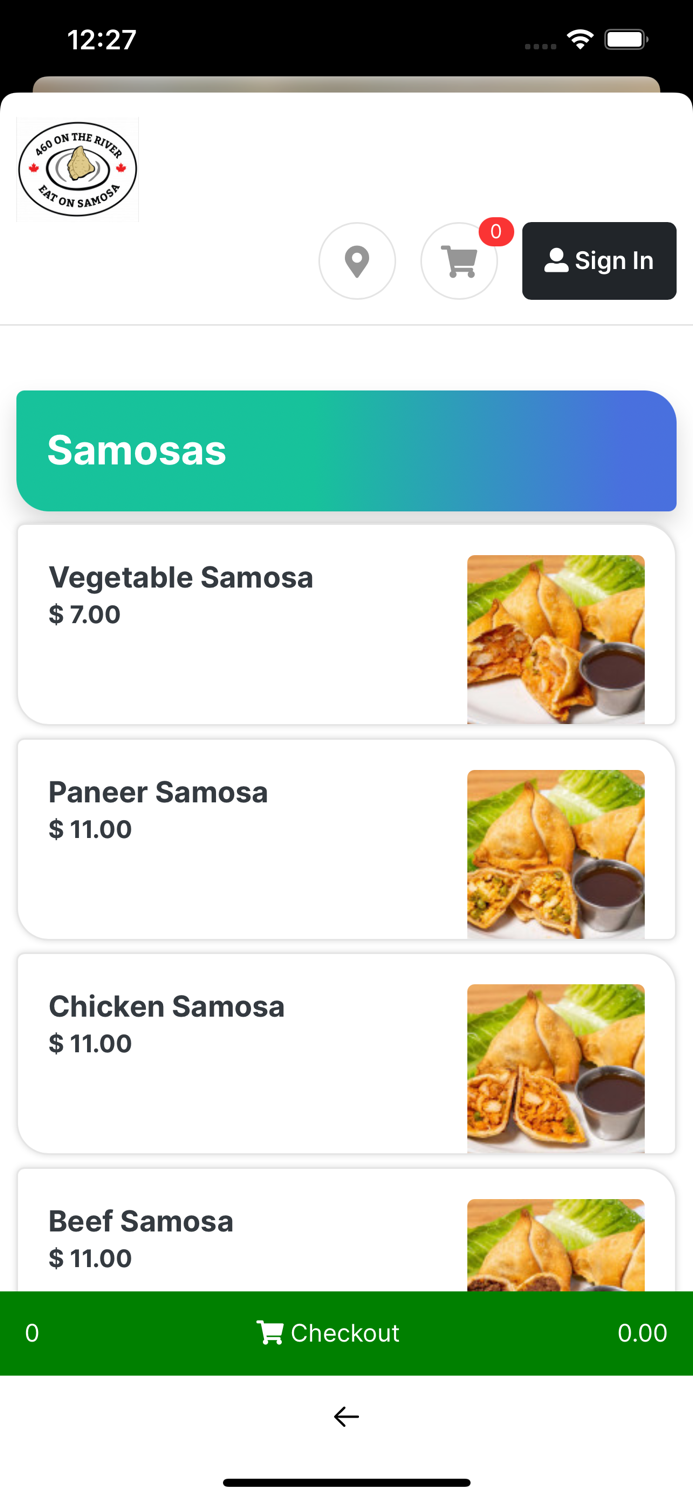Tap the Wi-Fi icon in the status bar
This screenshot has width=693, height=1500.
(x=582, y=40)
